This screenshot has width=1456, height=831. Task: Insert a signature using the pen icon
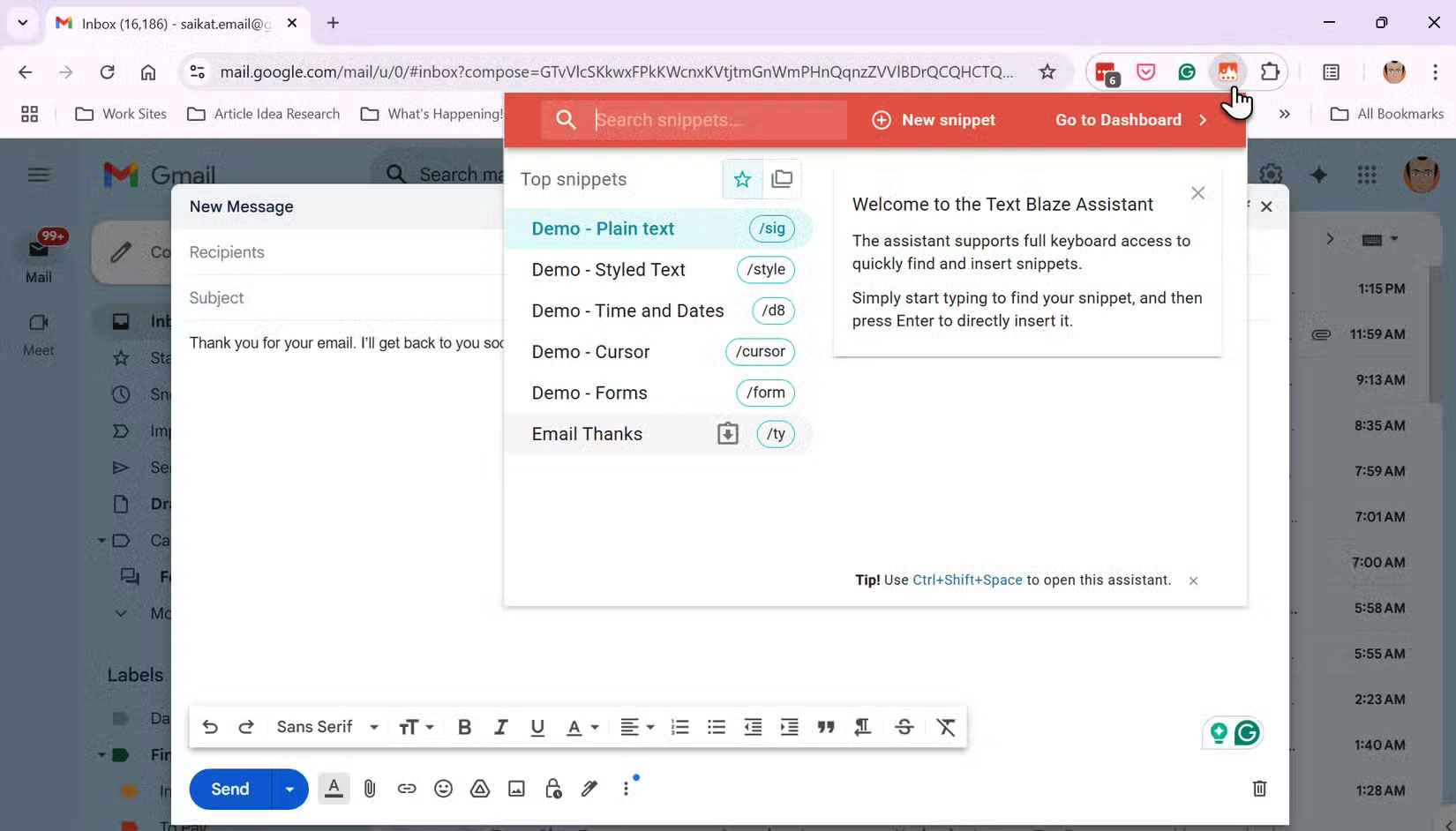pos(589,789)
